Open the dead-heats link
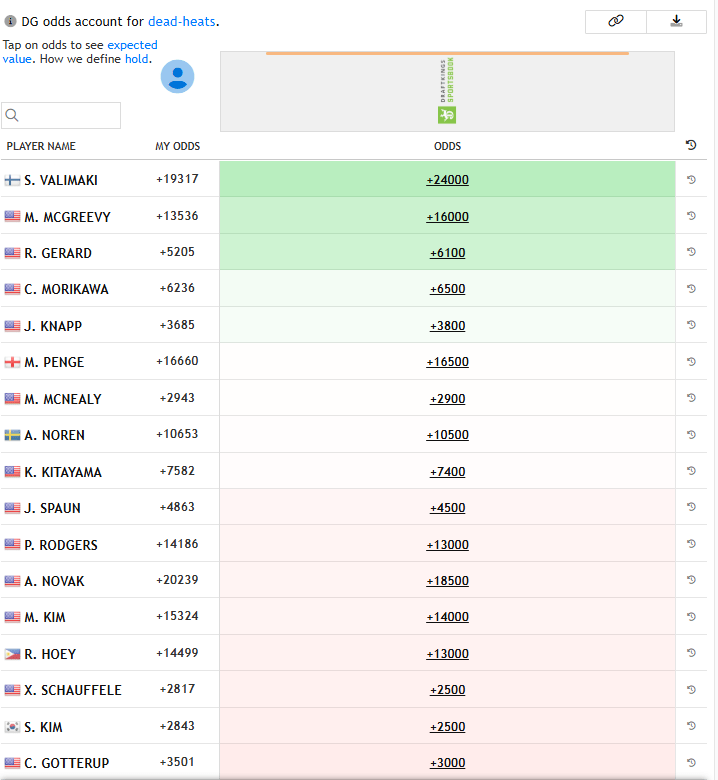This screenshot has height=780, width=718. click(182, 21)
